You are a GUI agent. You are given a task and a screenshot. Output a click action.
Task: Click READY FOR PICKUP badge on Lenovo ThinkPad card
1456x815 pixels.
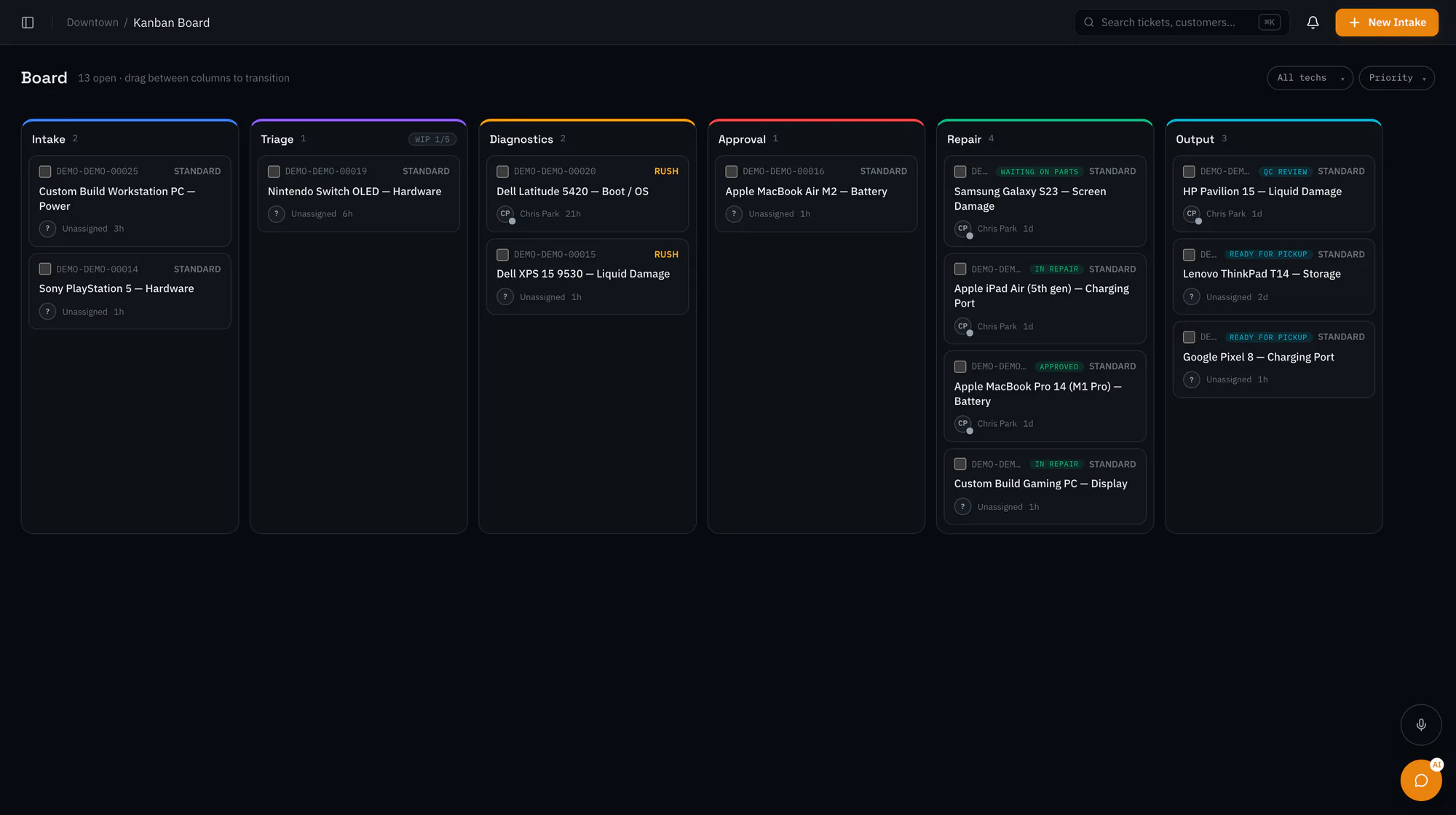pos(1267,255)
